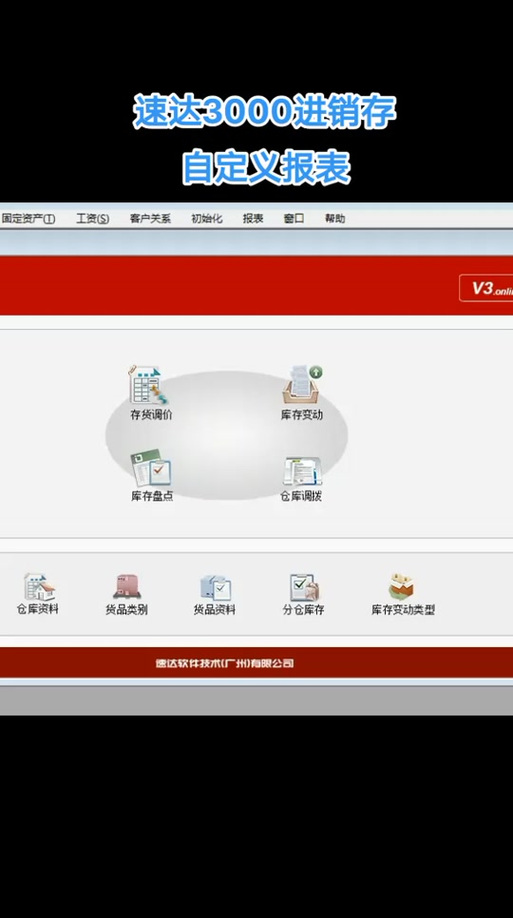Select the 仓库资料 warehouse data icon
Viewport: 513px width, 918px height.
(x=38, y=593)
